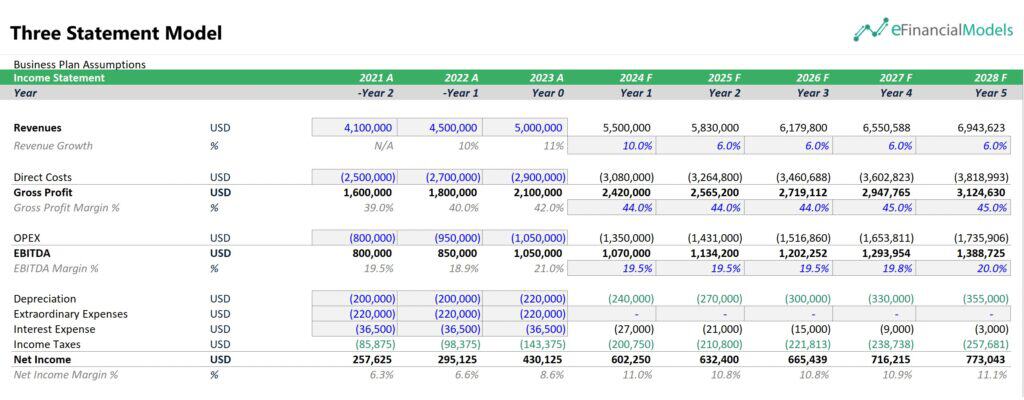Click the eFinancialModels logo
This screenshot has height=400, width=1024.
tap(933, 29)
